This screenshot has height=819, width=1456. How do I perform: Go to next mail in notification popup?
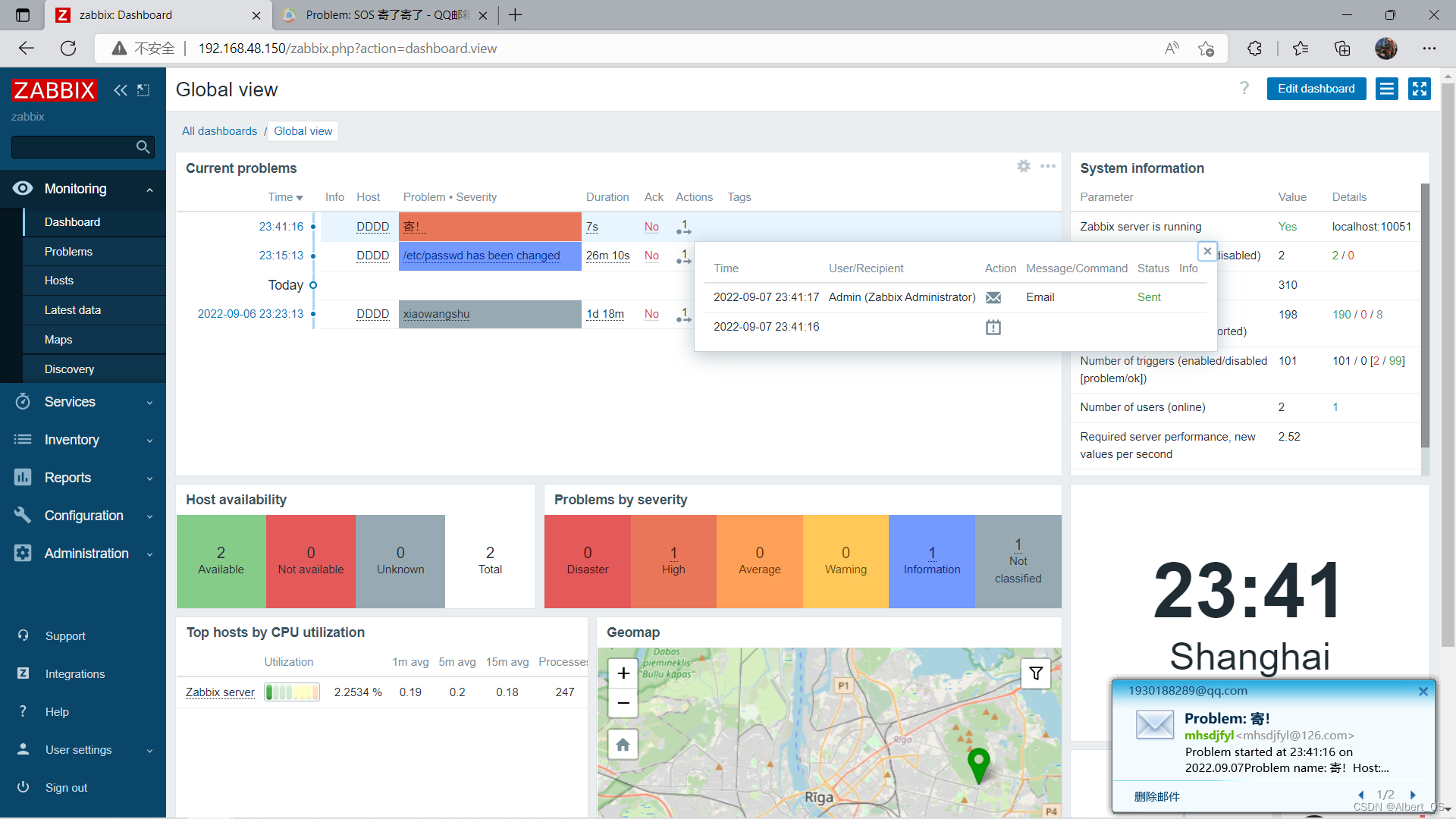click(x=1413, y=795)
